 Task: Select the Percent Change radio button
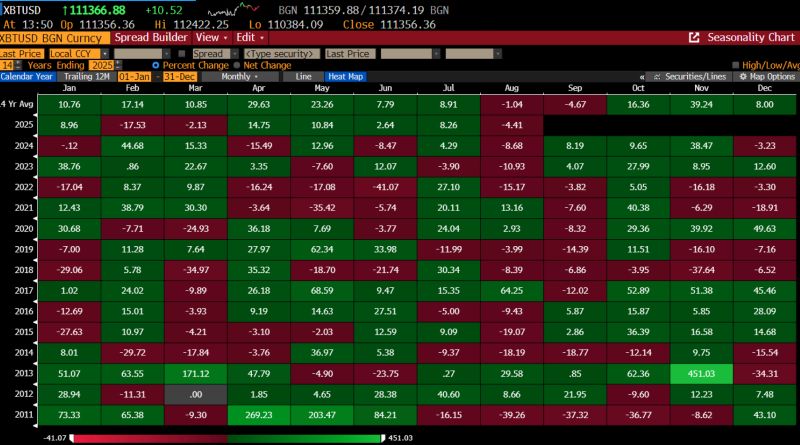point(156,65)
